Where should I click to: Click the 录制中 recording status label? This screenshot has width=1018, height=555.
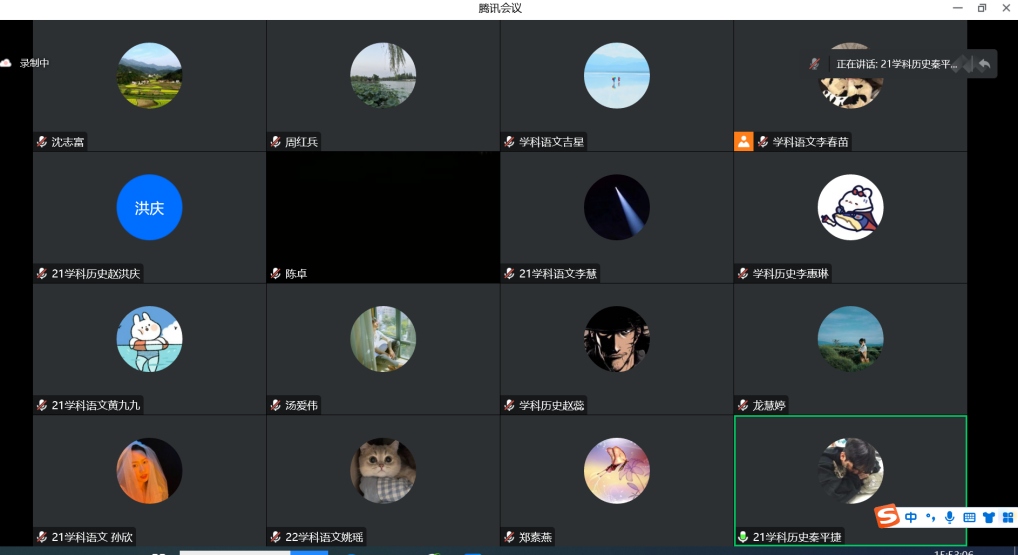click(34, 63)
